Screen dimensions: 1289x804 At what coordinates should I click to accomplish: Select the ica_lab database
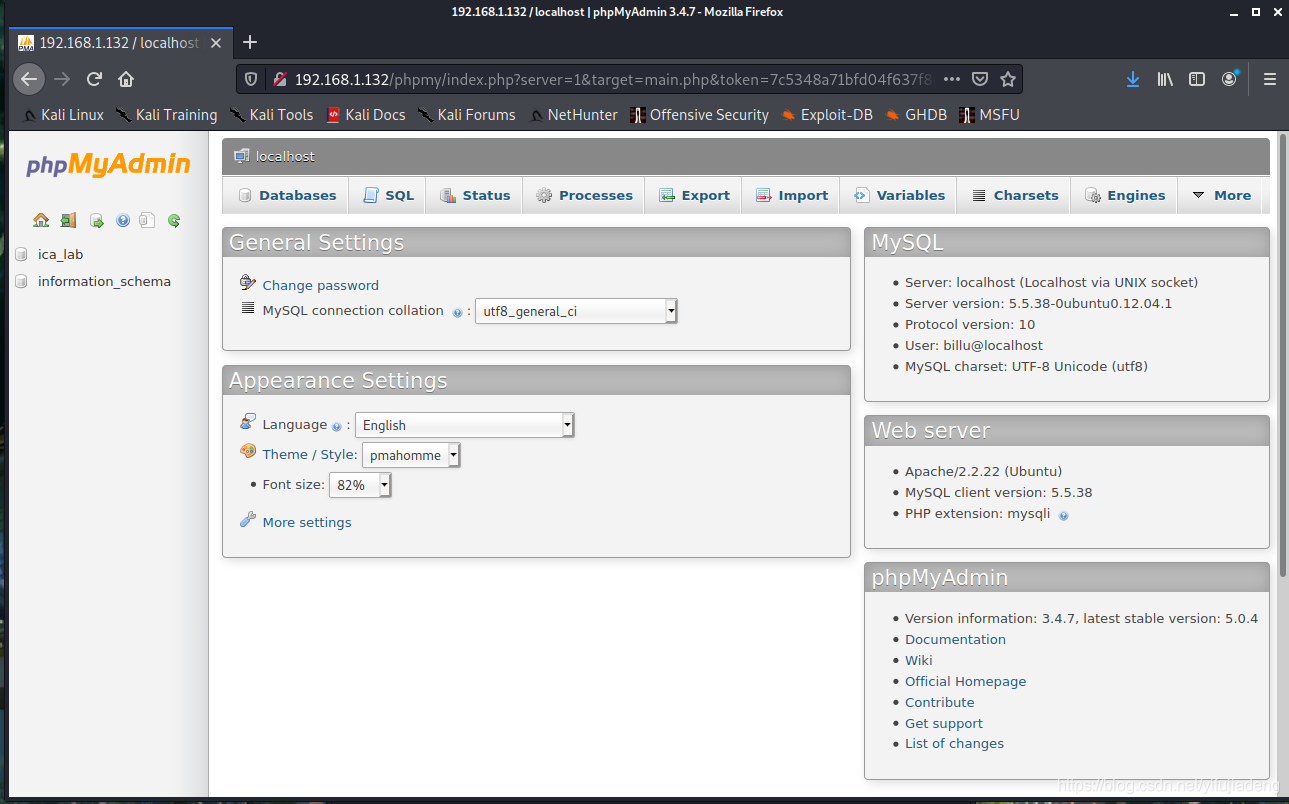click(x=60, y=255)
